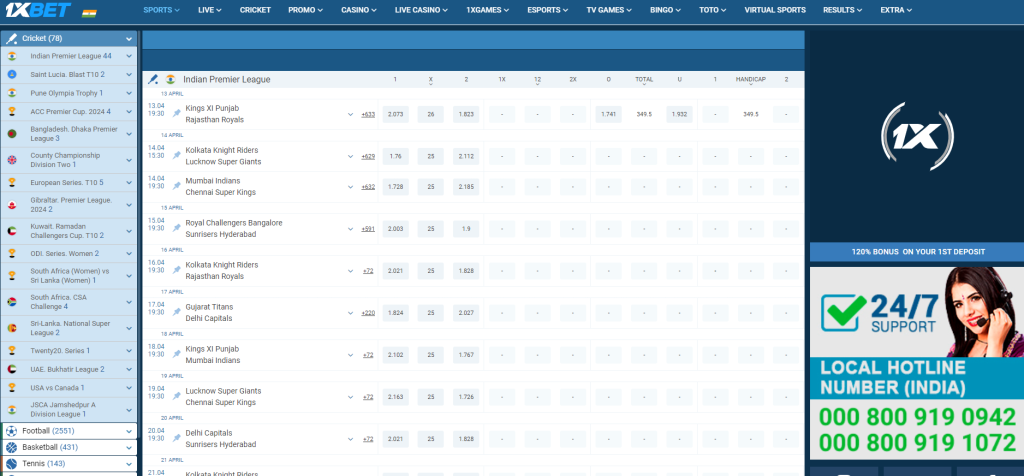This screenshot has width=1024, height=476.
Task: Open the HANDICAP column dropdown in table header
Action: [750, 82]
